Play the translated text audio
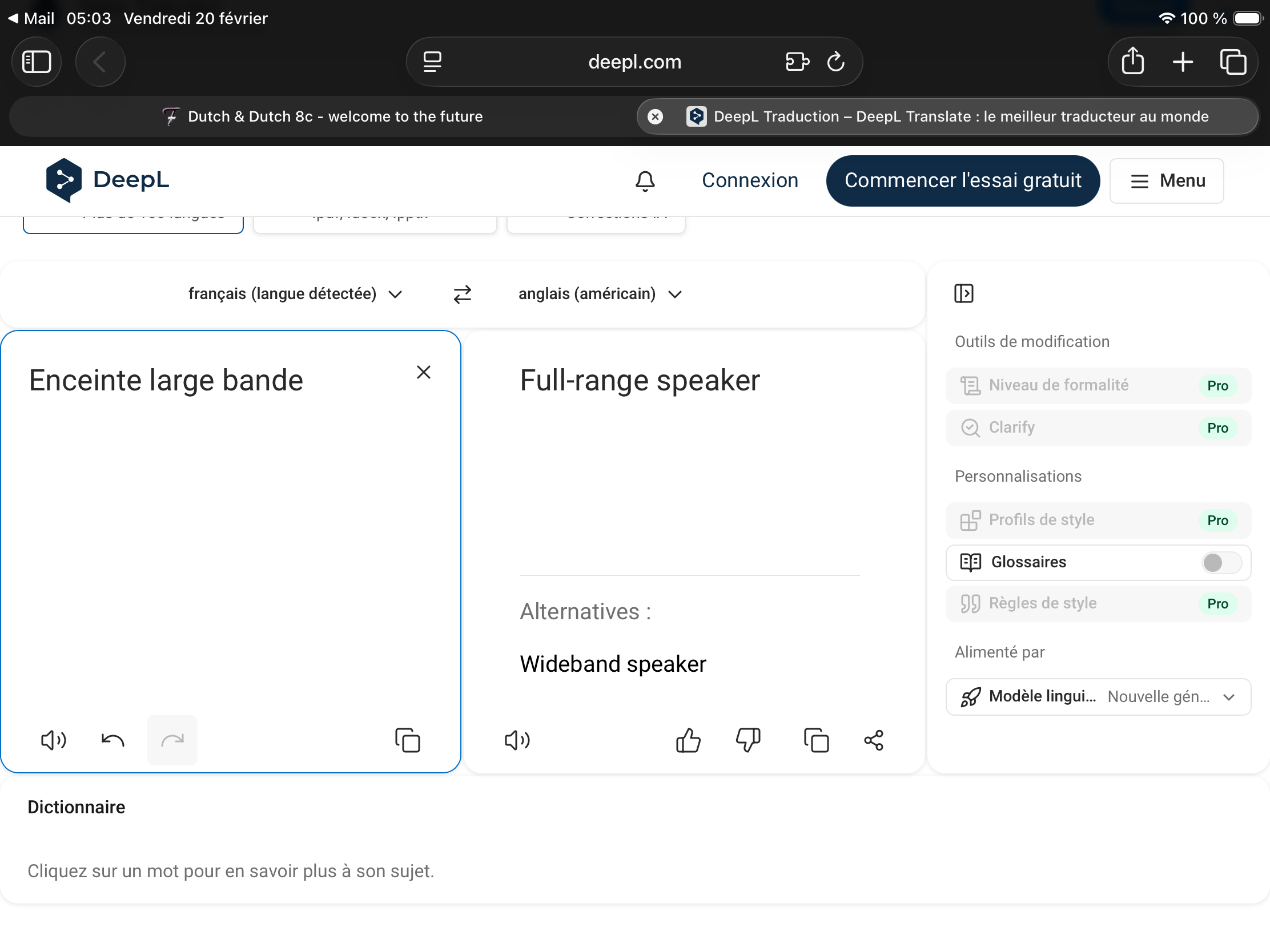1270x952 pixels. click(517, 740)
